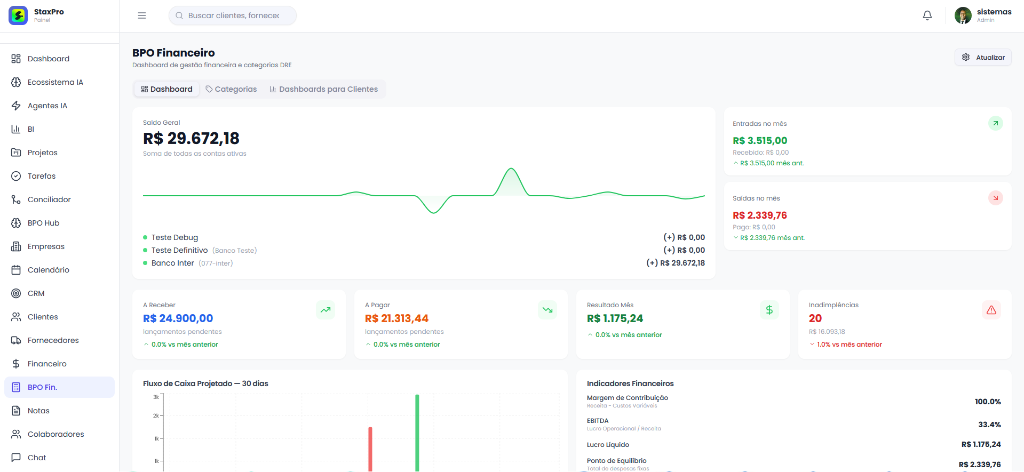Screen dimensions: 1024x472
Task: Click the BI chart icon
Action: click(x=16, y=129)
